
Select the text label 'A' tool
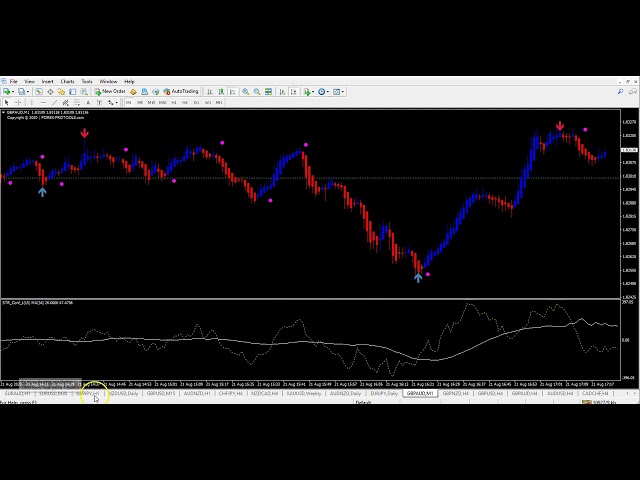pyautogui.click(x=88, y=102)
